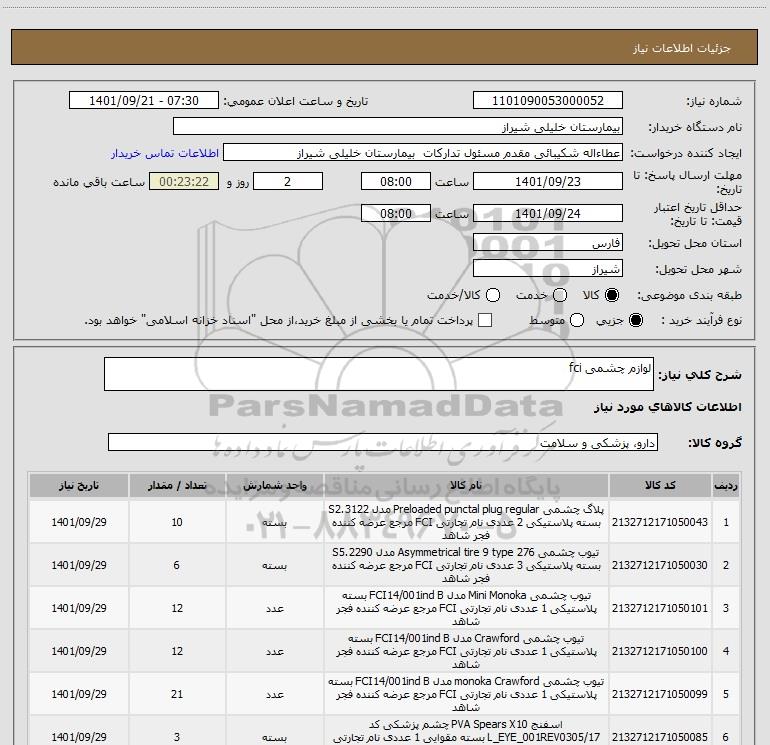This screenshot has width=770, height=745.
Task: Click product code 2132712171050100
Action: (660, 651)
